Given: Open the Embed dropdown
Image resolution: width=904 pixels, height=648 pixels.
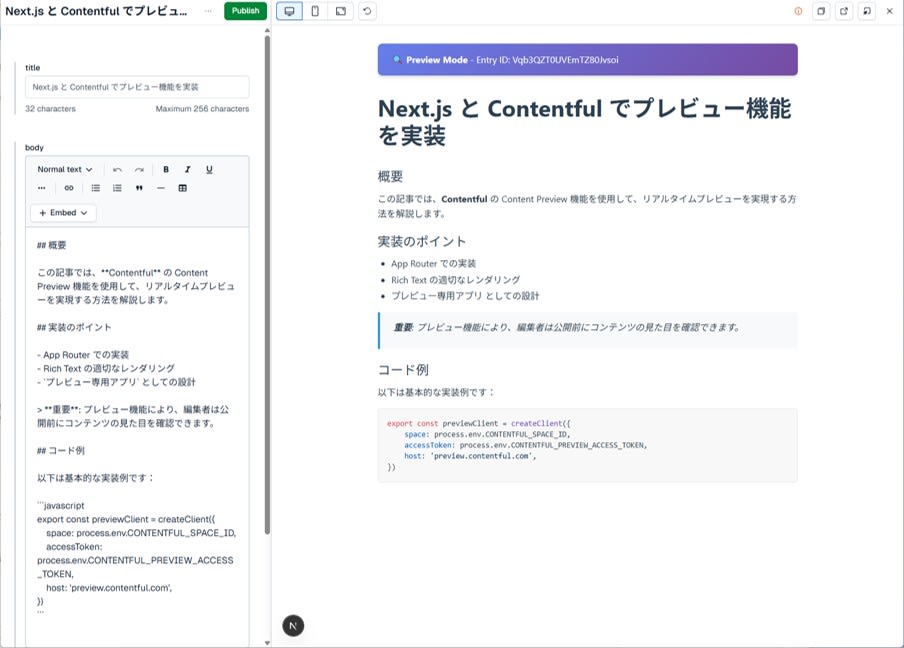Looking at the screenshot, I should tap(63, 213).
